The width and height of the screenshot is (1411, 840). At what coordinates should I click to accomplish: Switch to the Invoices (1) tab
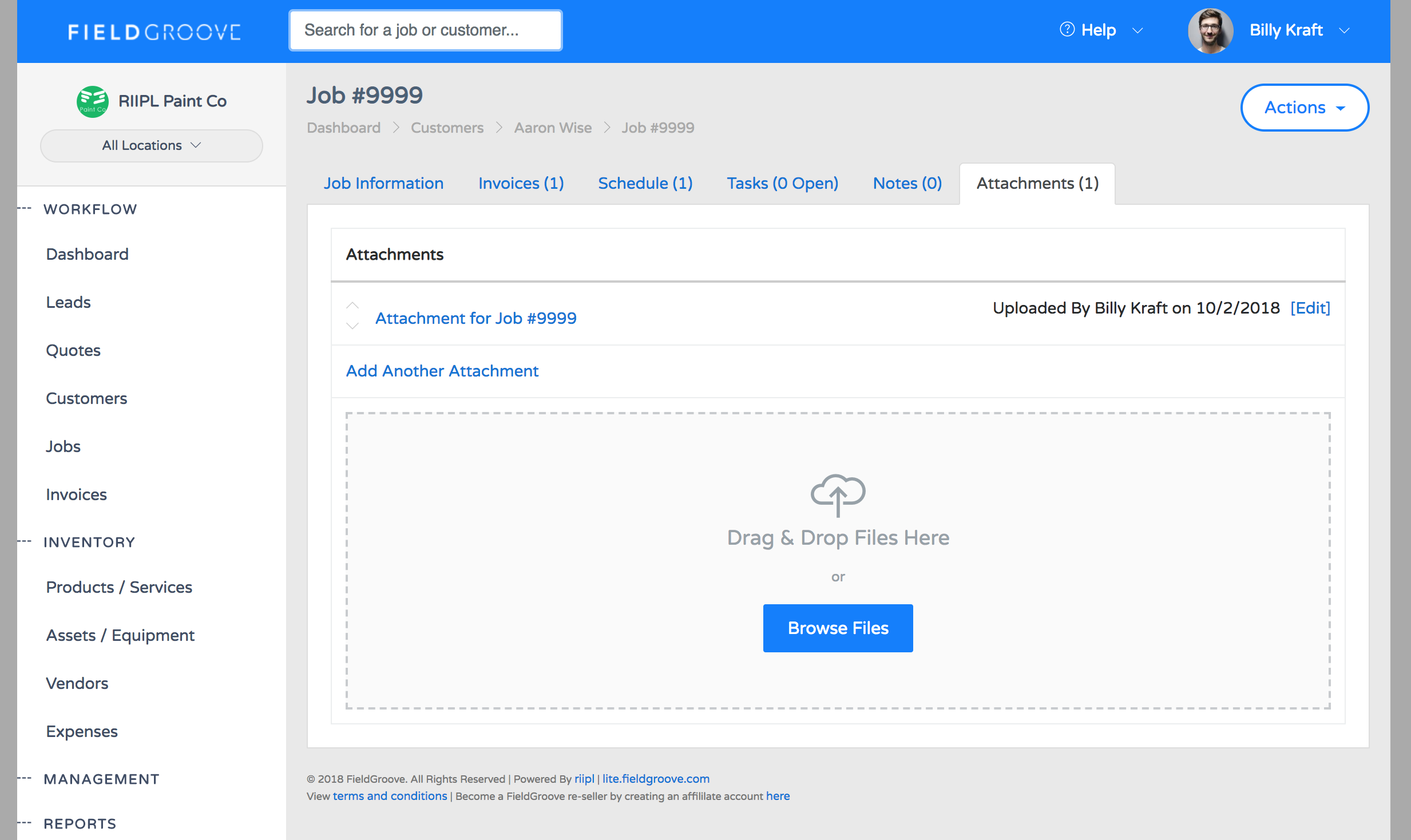(x=521, y=184)
